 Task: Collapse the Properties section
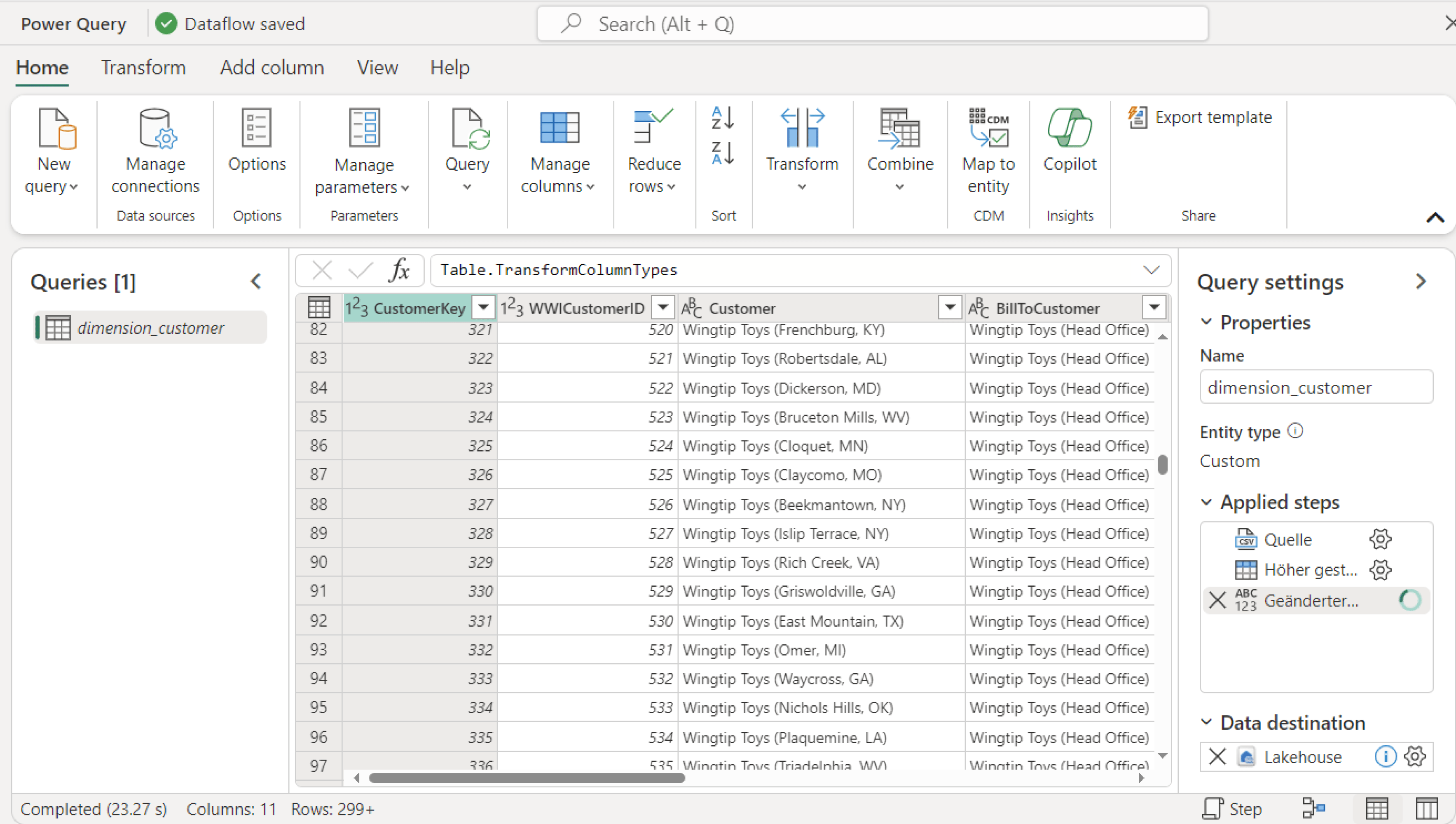1206,322
